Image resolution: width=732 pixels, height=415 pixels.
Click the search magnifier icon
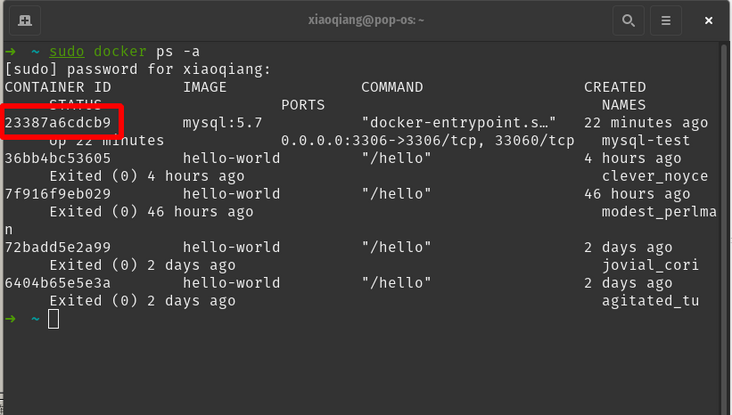(x=628, y=20)
